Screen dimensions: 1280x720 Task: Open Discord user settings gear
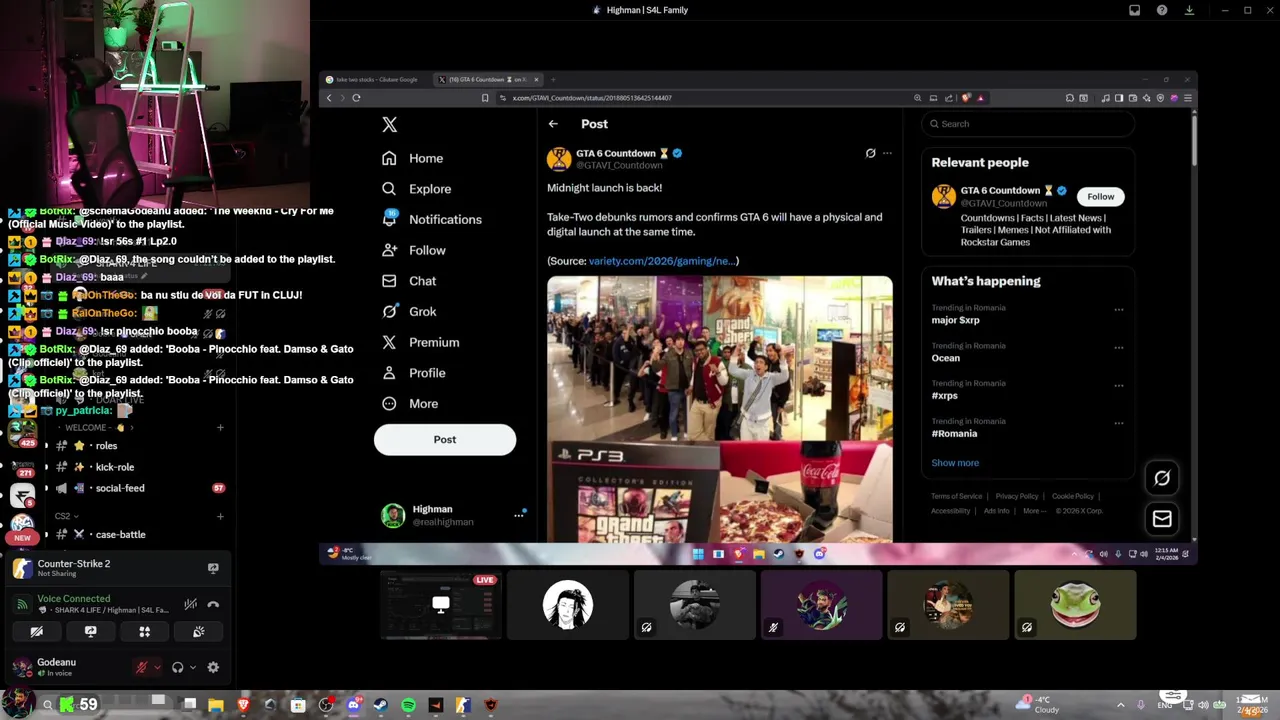click(x=213, y=667)
